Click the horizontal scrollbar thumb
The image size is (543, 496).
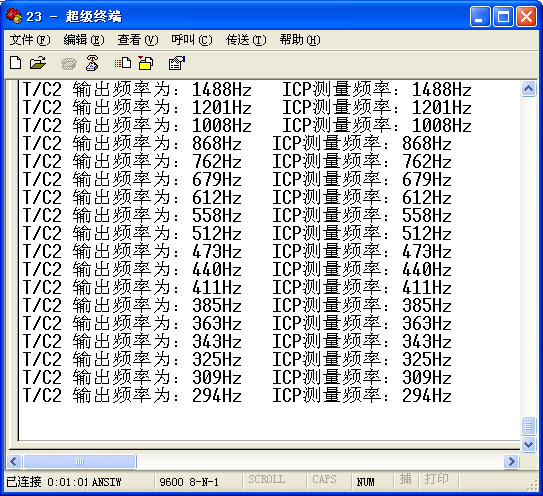(80, 461)
